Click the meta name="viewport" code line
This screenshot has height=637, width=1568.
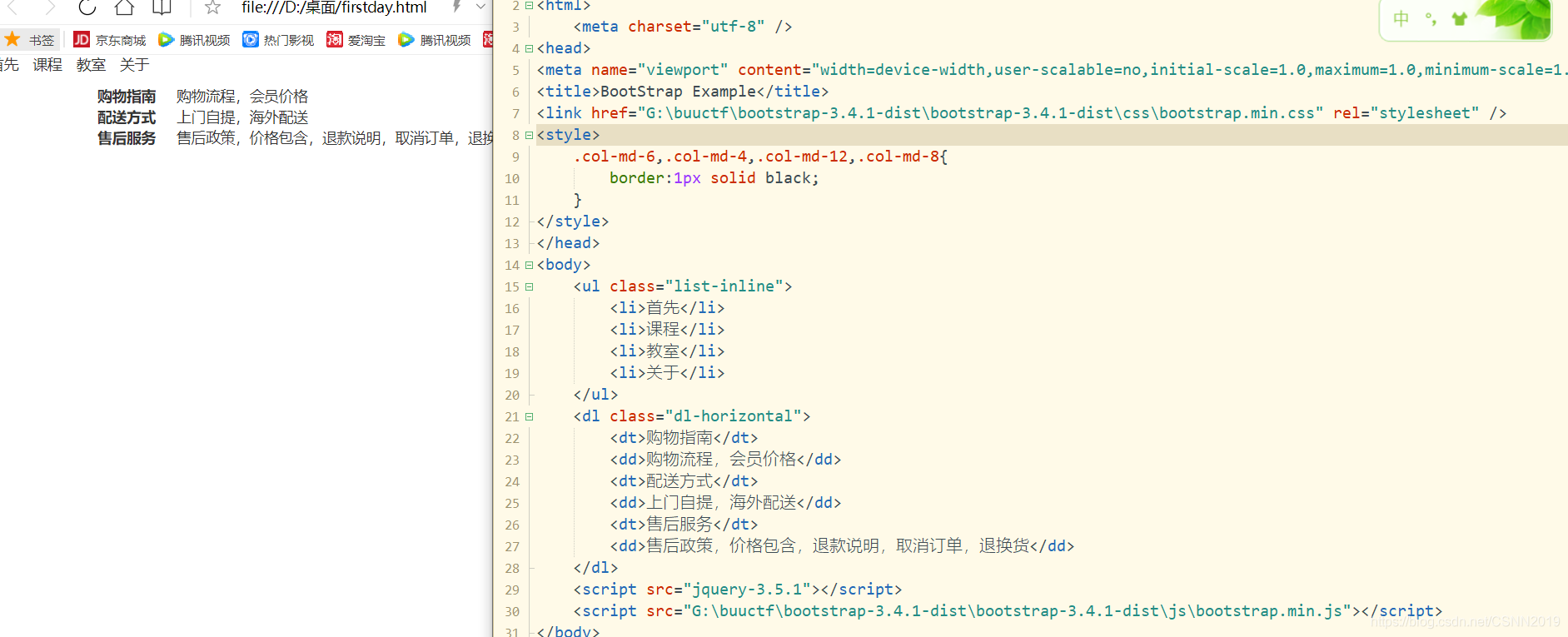pos(1053,70)
